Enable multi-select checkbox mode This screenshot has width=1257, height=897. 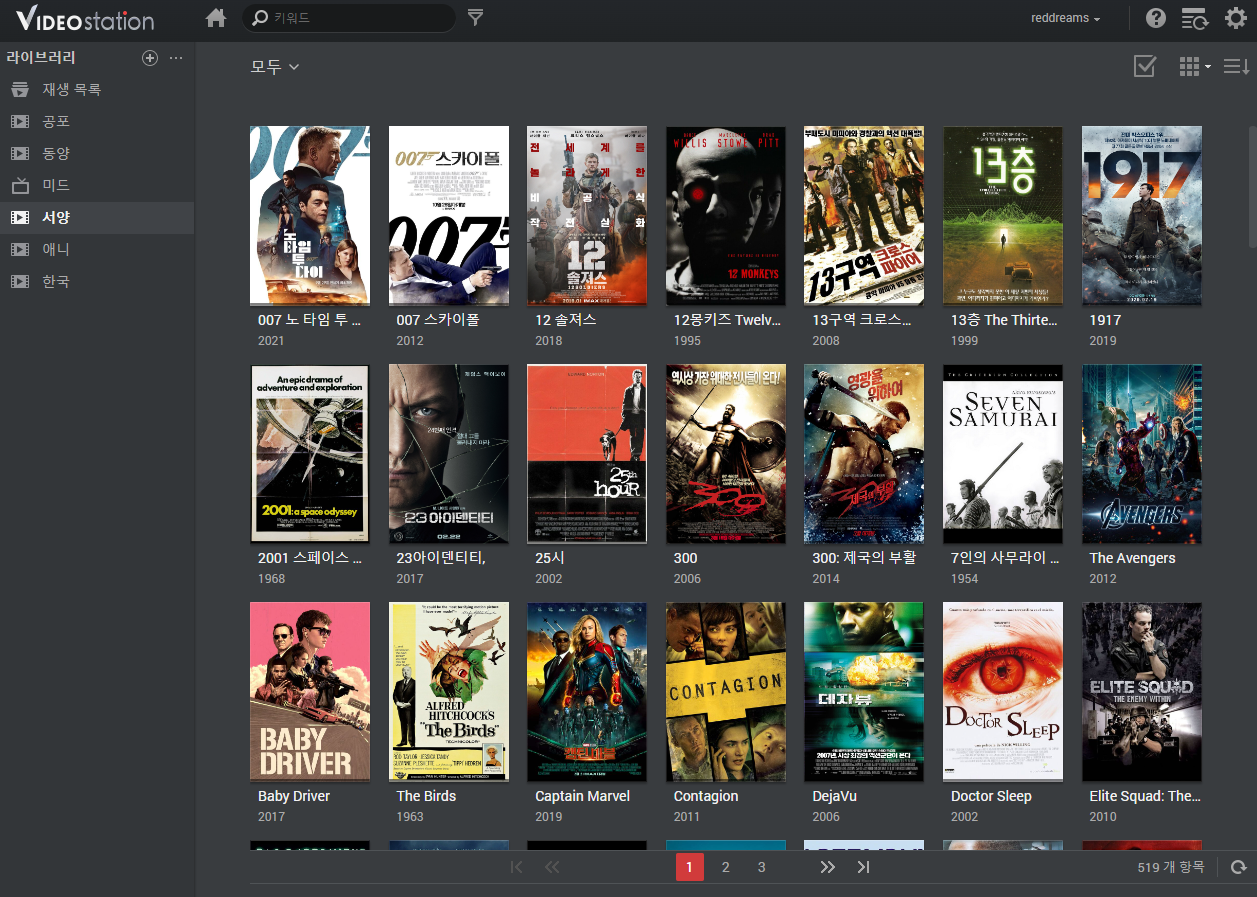click(x=1145, y=66)
